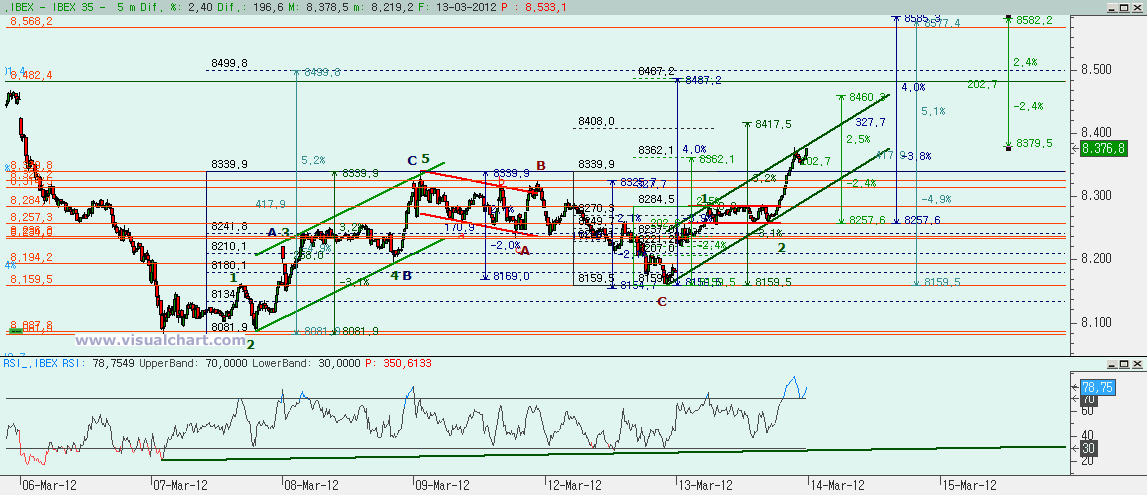Click the 8379,5 green level label
This screenshot has height=495, width=1147.
click(x=1034, y=143)
